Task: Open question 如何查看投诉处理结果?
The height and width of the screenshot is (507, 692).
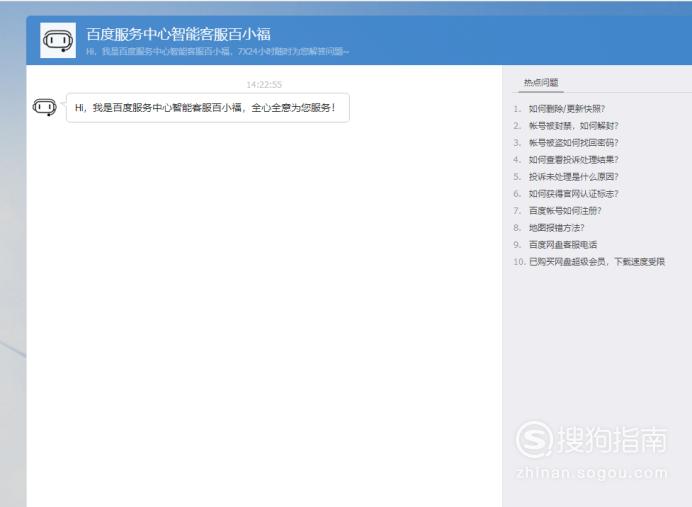Action: click(x=574, y=160)
